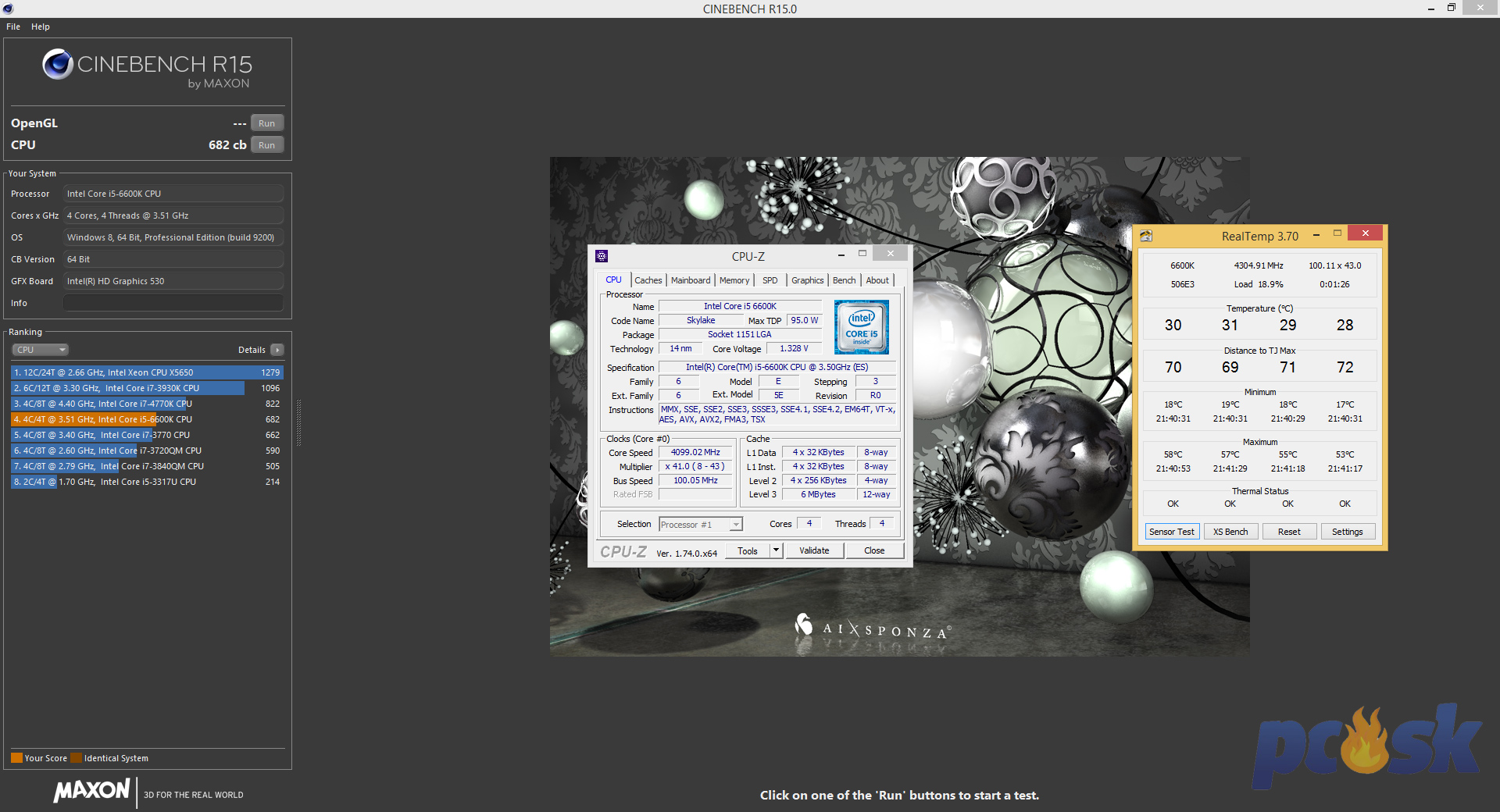The height and width of the screenshot is (812, 1500).
Task: Select the Core i7-3720QM ranking entry
Action: click(x=147, y=451)
